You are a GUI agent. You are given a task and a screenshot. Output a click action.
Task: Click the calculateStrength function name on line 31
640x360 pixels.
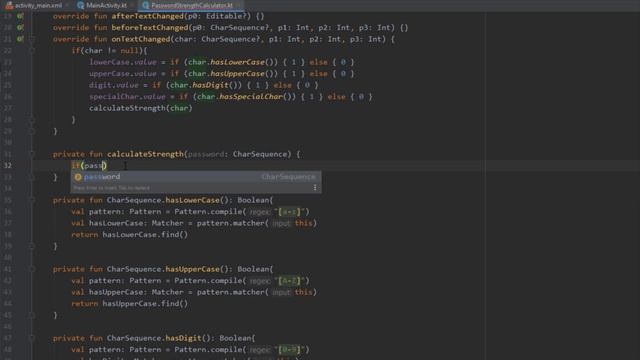click(145, 154)
